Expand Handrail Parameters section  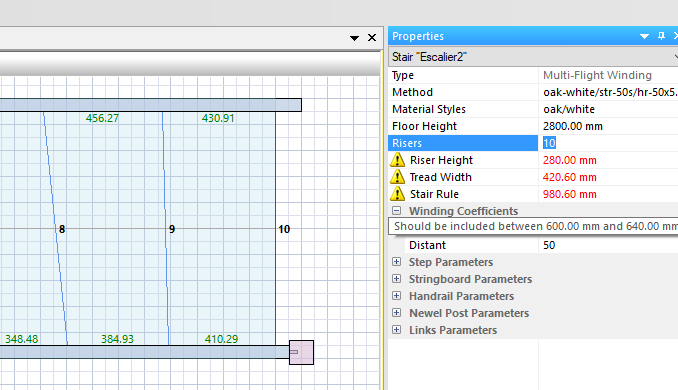click(x=397, y=296)
